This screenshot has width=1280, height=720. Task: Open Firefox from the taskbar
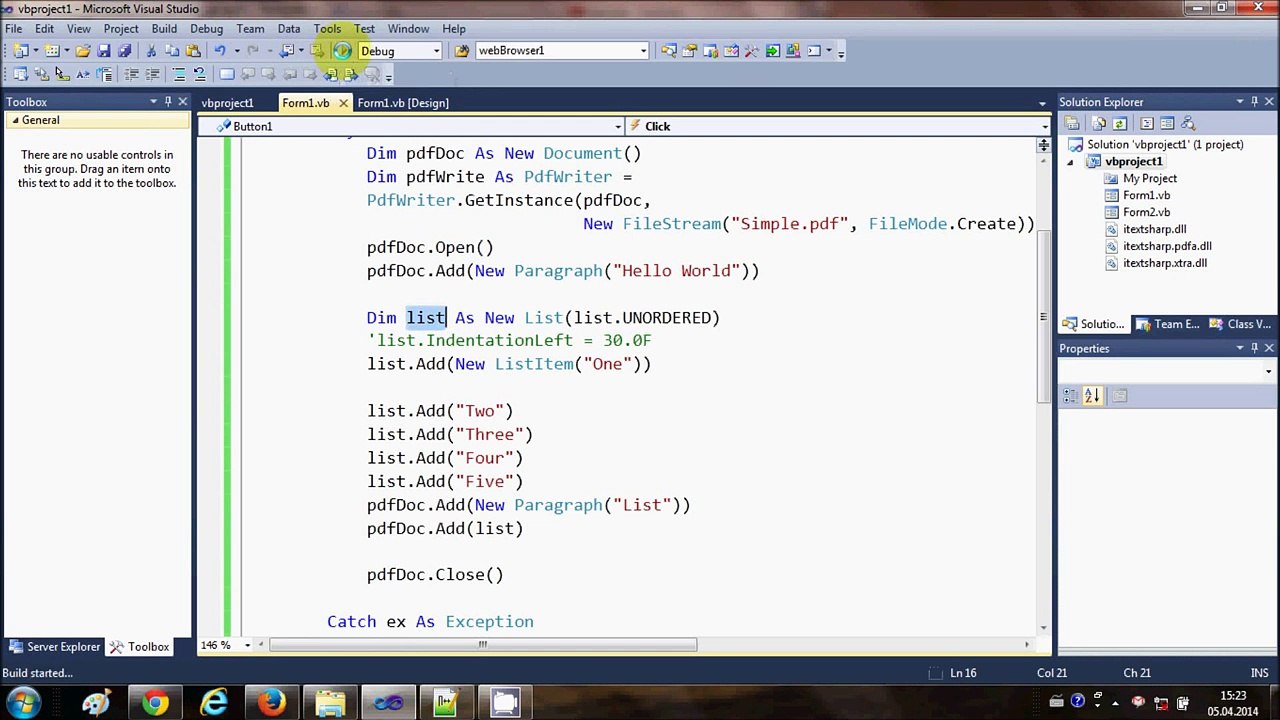[x=270, y=703]
